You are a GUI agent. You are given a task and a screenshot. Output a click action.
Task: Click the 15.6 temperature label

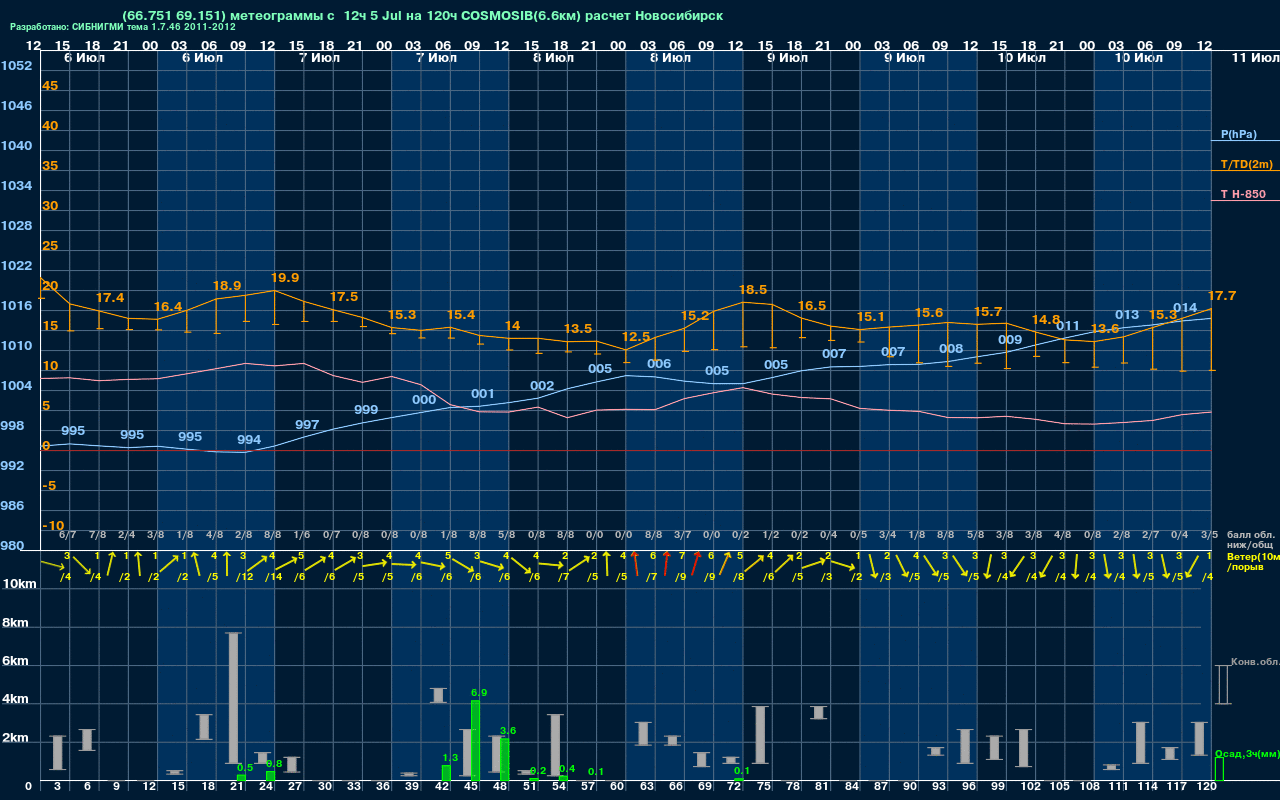(929, 312)
